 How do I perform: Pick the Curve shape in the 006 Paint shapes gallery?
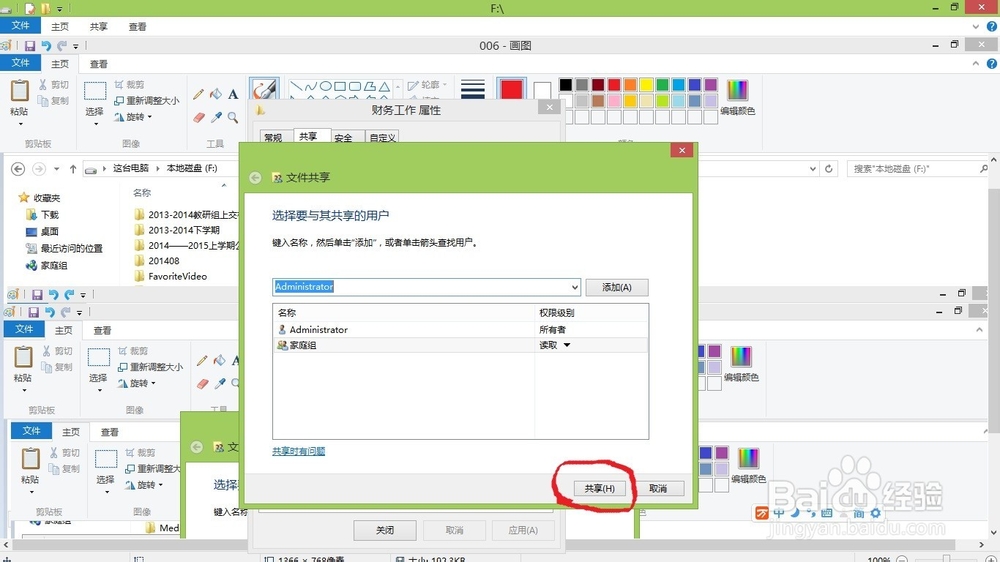[x=311, y=86]
